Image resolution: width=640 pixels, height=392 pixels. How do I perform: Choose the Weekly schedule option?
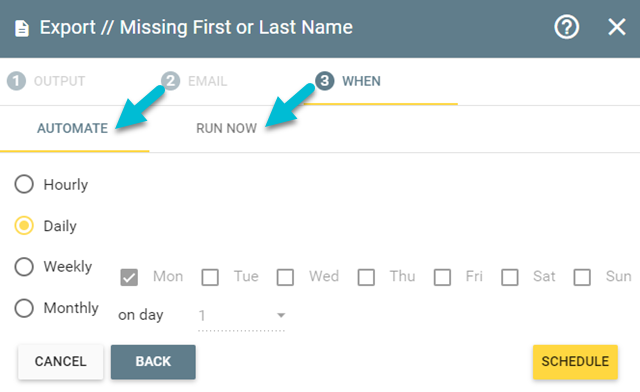pyautogui.click(x=24, y=267)
